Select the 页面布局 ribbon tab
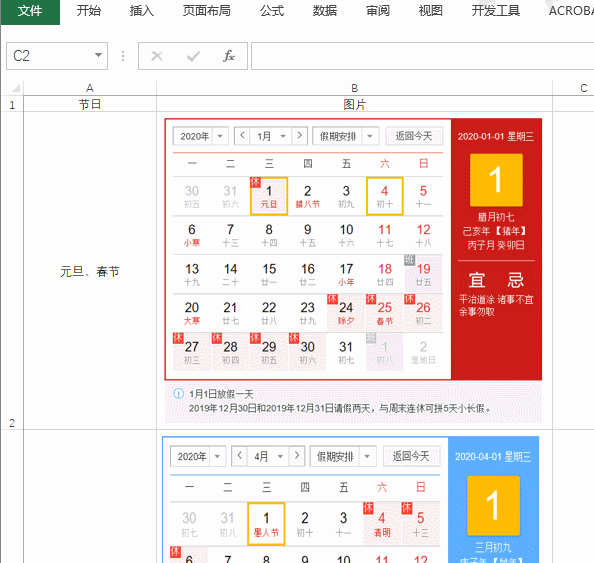 (x=206, y=11)
